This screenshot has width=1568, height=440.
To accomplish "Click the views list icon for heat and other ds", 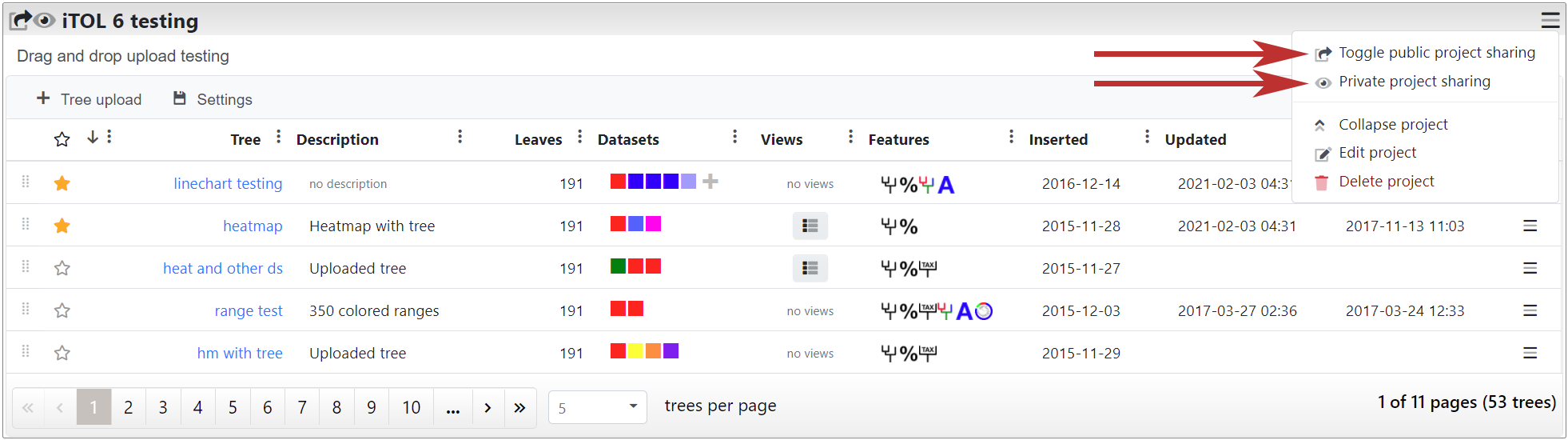I will coord(810,269).
